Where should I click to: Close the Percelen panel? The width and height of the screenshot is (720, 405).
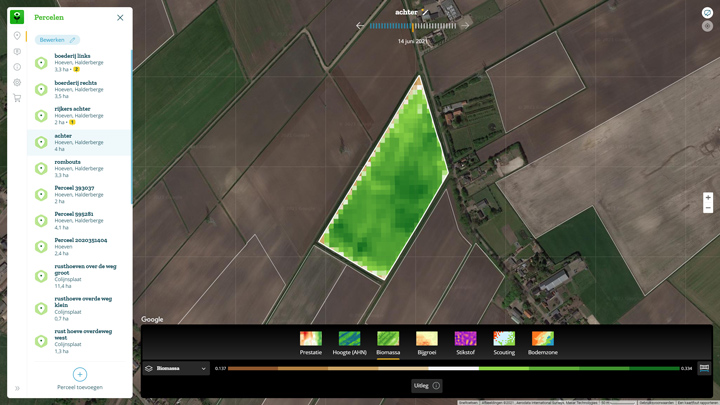click(x=120, y=17)
